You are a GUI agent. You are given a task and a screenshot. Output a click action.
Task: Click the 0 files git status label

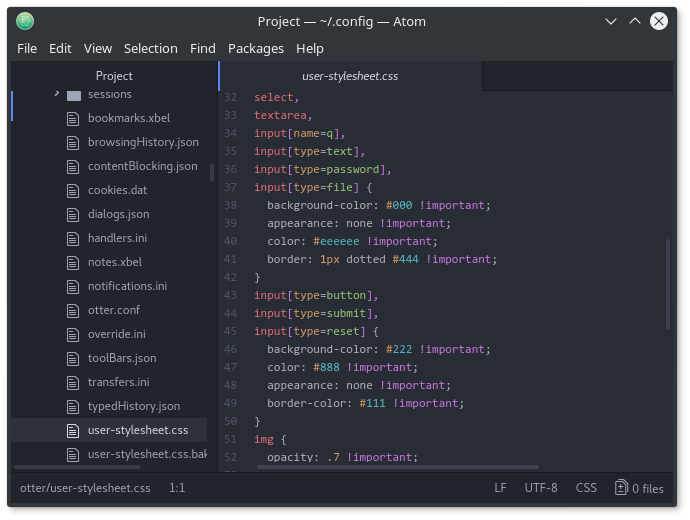[648, 488]
